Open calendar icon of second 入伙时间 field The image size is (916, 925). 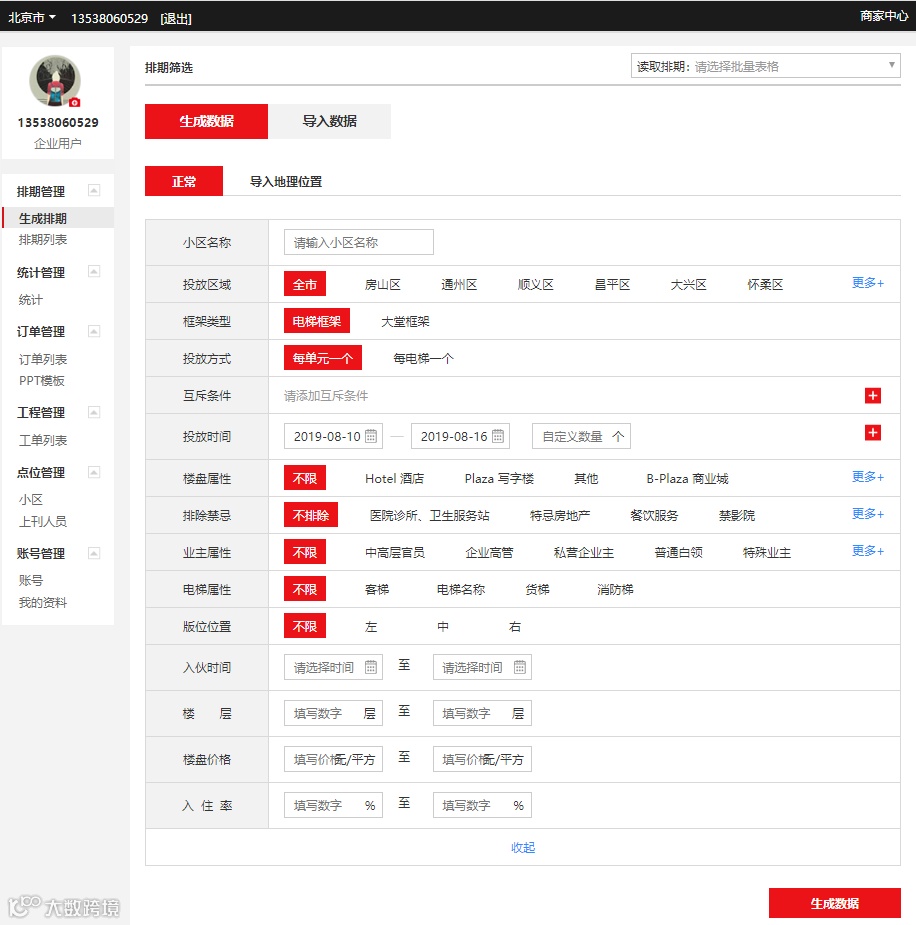(x=520, y=667)
